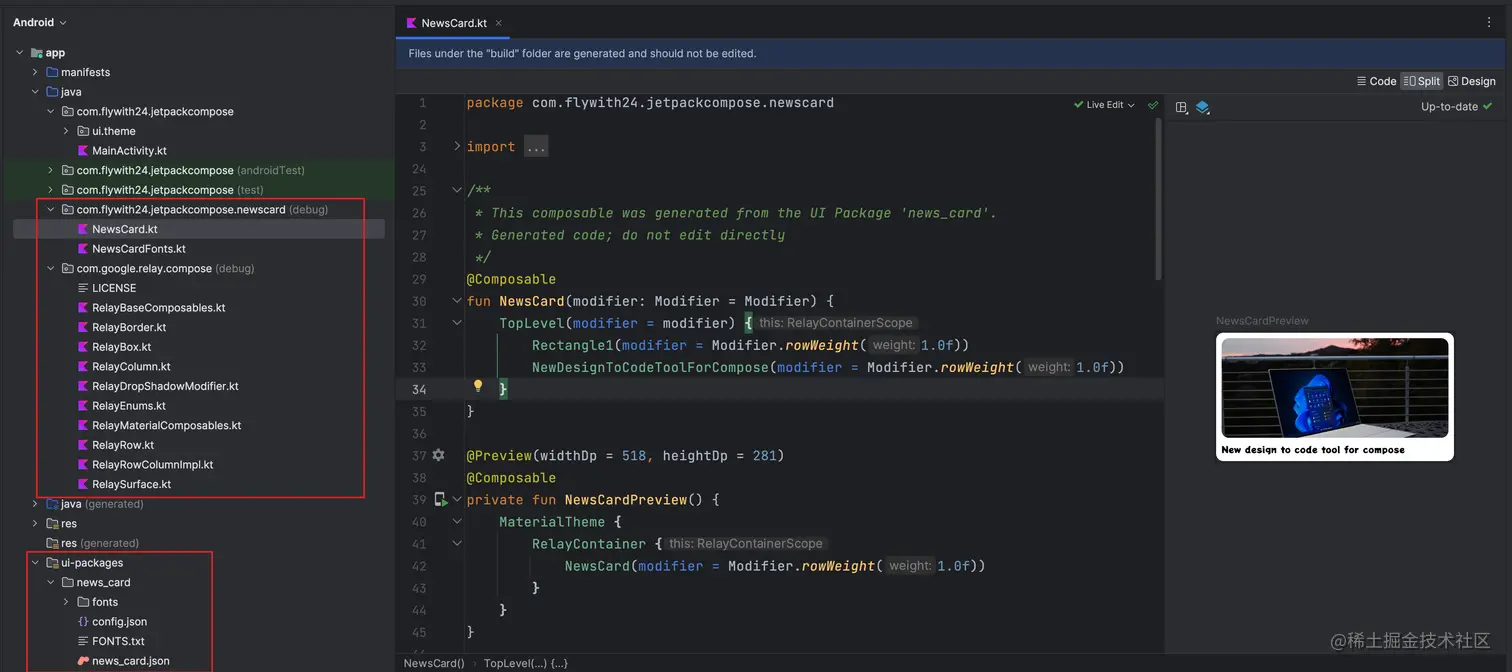Expand the fonts folder under news_card
The image size is (1512, 672).
point(66,601)
